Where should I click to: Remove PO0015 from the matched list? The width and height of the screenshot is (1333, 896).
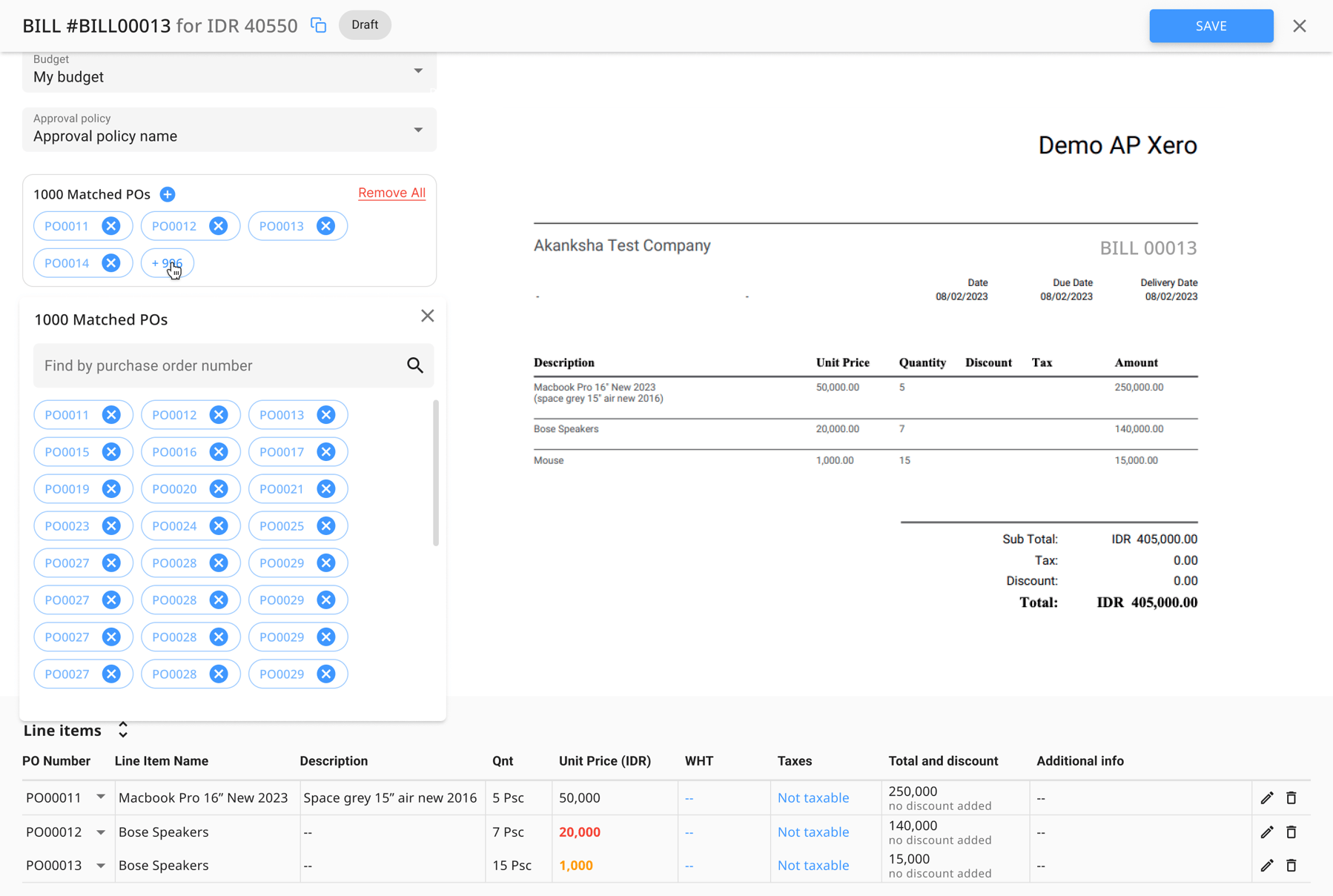click(x=111, y=452)
